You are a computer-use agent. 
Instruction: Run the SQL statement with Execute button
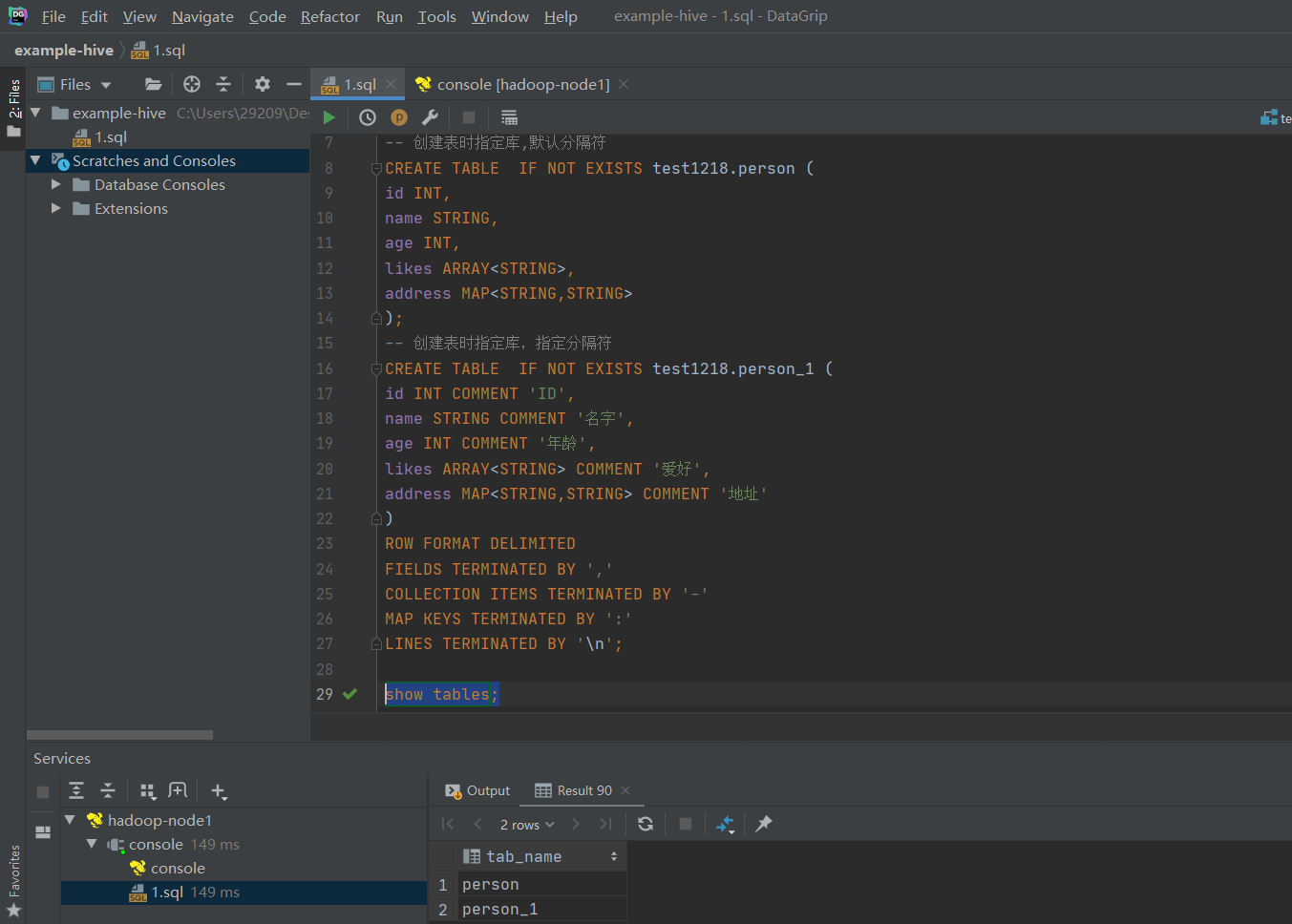[329, 117]
